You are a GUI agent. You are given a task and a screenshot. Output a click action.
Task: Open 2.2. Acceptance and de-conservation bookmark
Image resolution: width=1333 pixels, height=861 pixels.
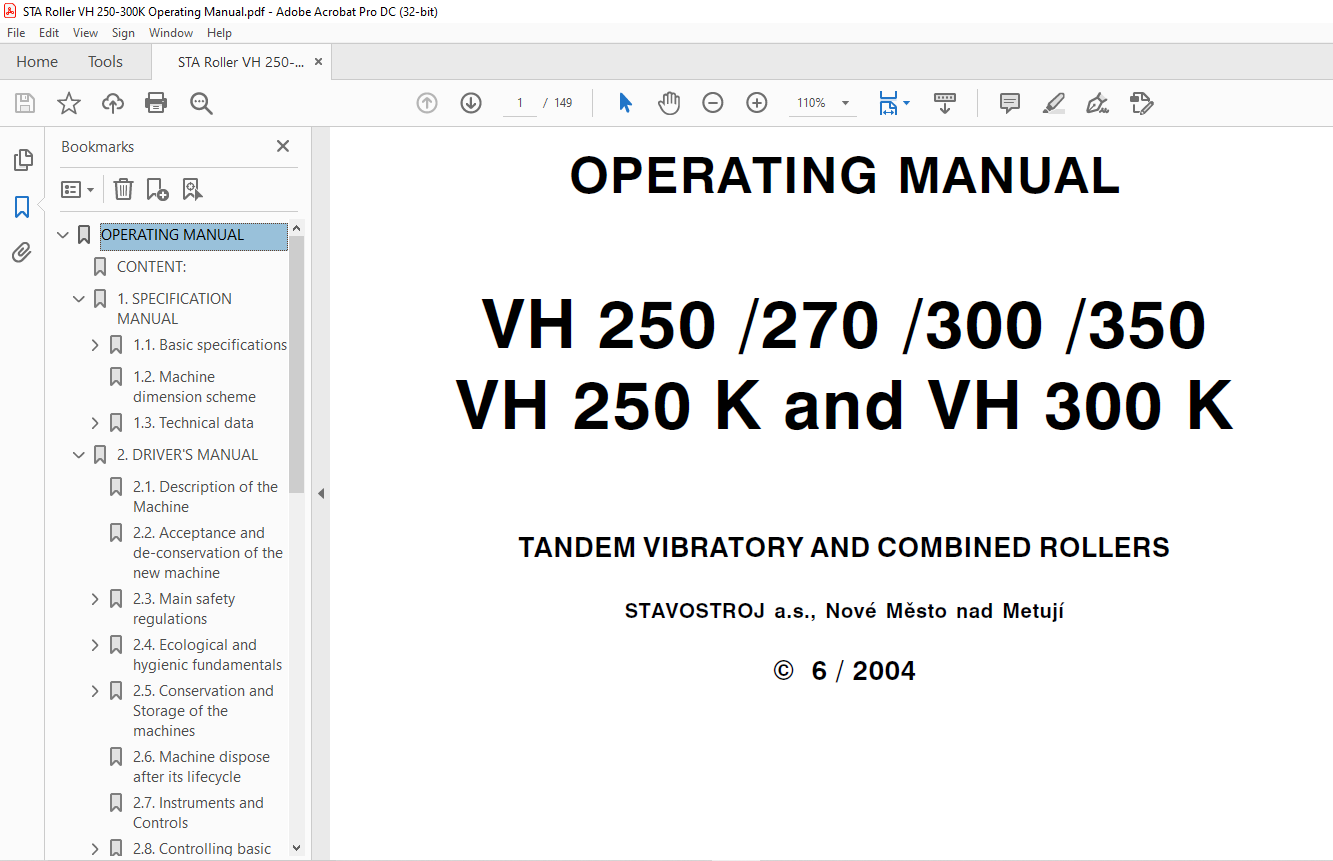click(208, 553)
